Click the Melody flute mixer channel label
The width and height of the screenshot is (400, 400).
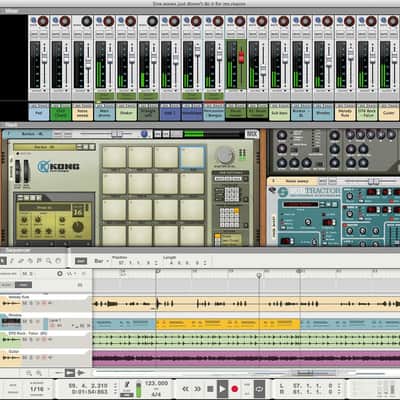pos(345,113)
